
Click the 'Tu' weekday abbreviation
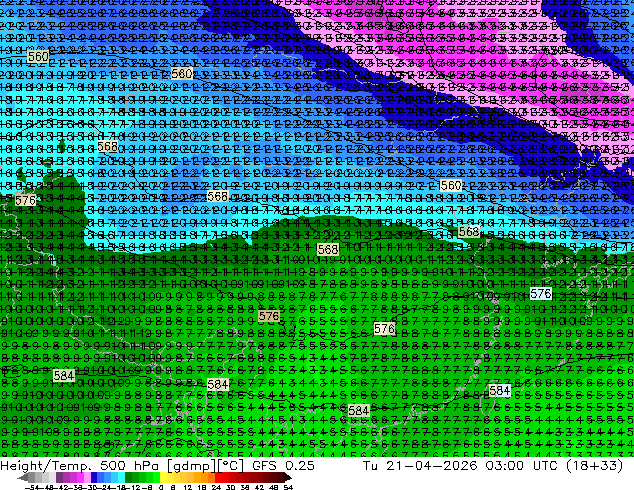pyautogui.click(x=371, y=466)
